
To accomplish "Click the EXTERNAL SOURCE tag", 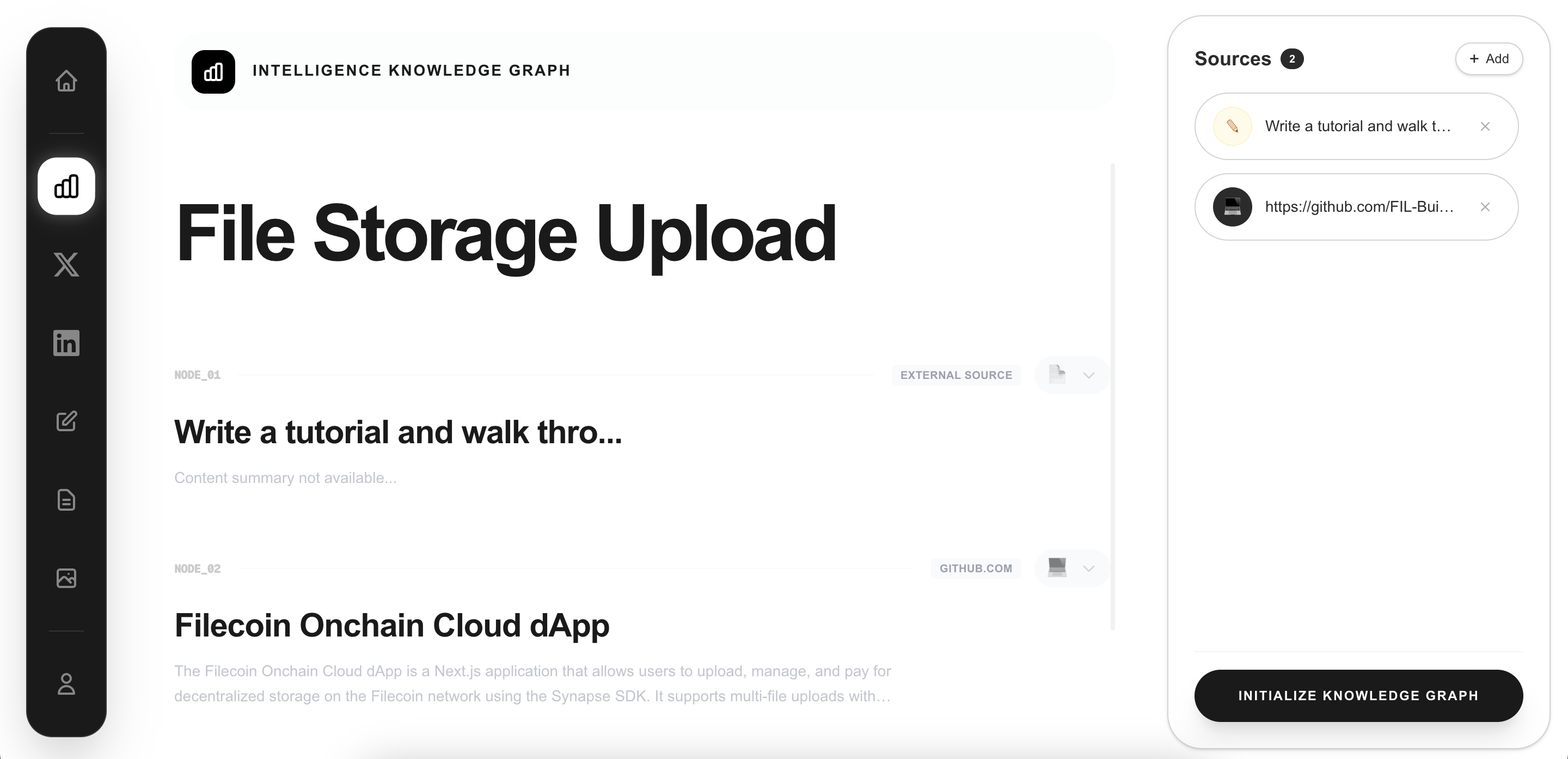I will point(955,375).
